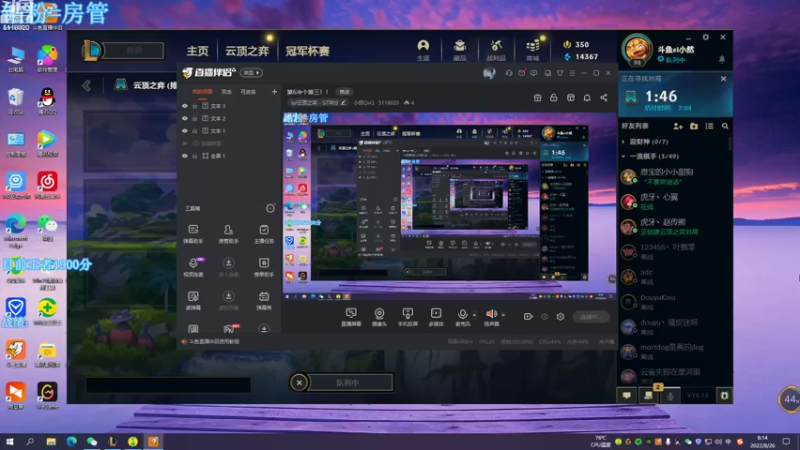Click the record video icon in bottom bar
Screen dimensions: 800x450
pyautogui.click(x=528, y=317)
